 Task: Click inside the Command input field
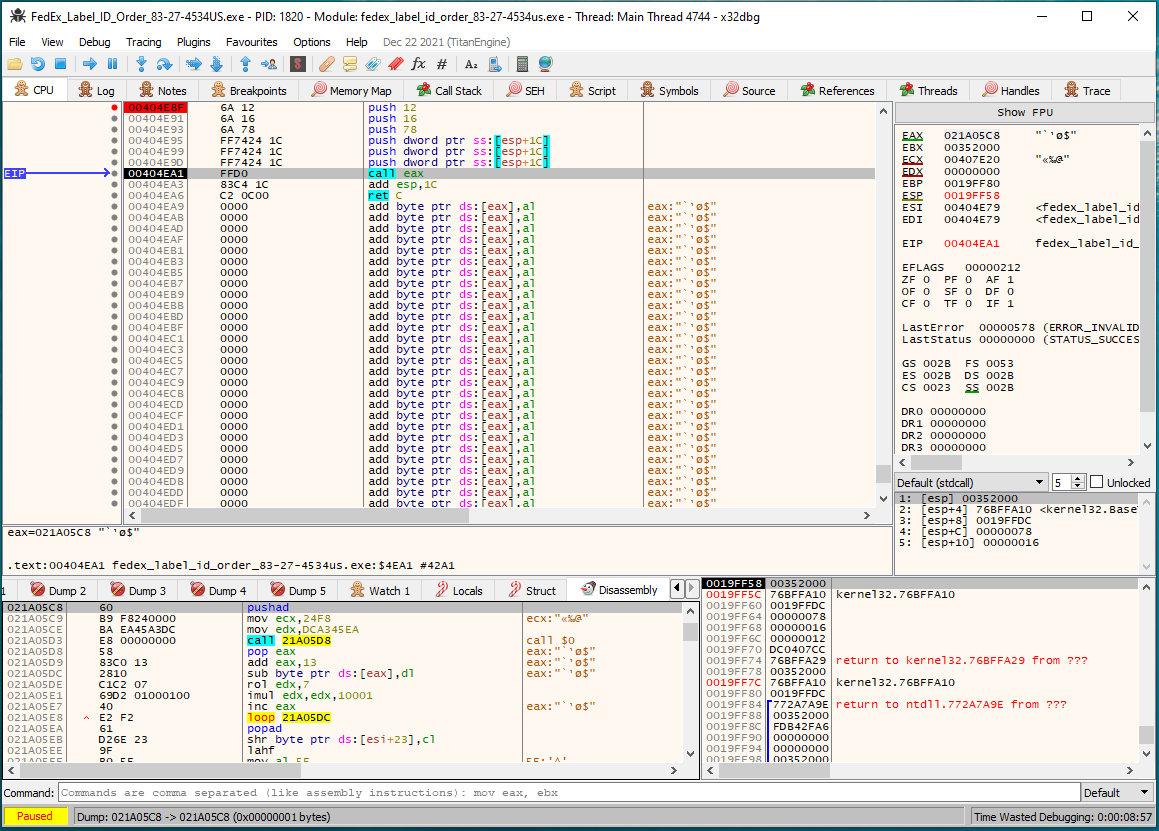[x=569, y=793]
